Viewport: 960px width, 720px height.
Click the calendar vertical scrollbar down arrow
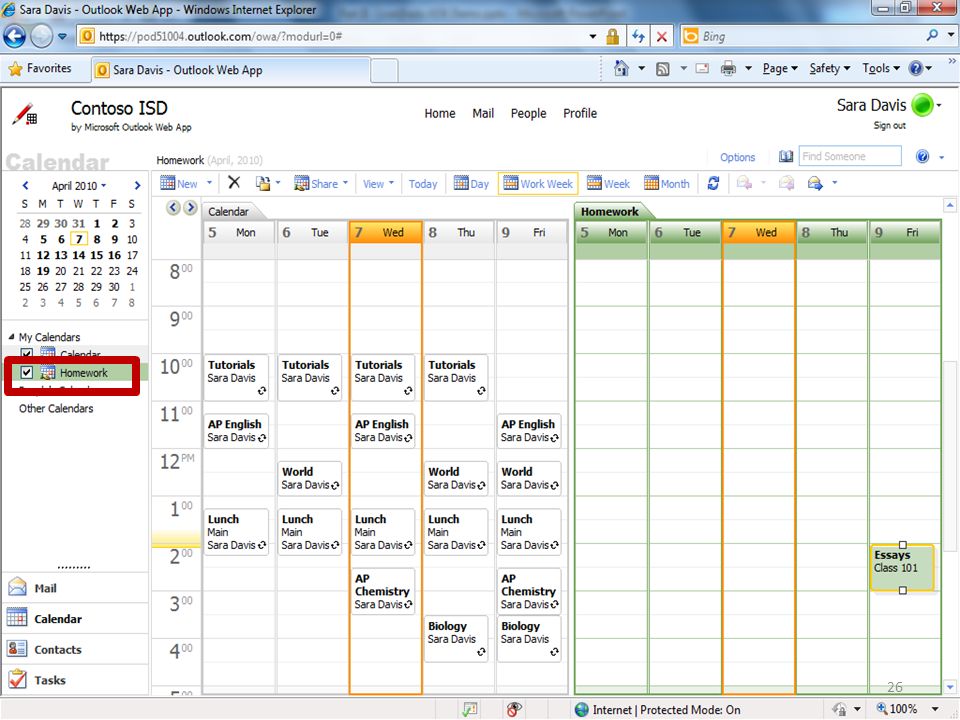click(950, 688)
